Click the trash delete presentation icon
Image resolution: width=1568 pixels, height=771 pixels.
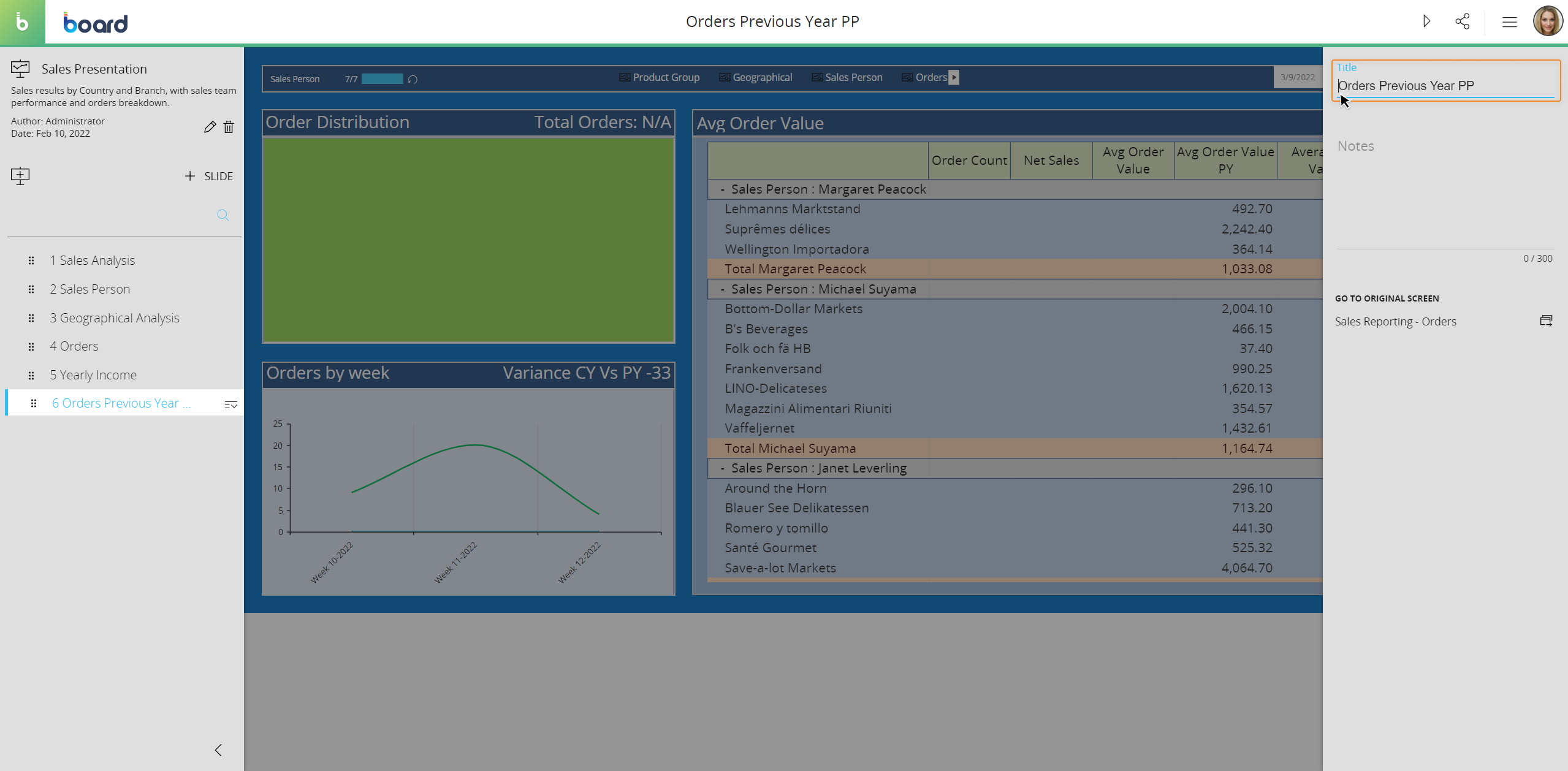click(229, 127)
